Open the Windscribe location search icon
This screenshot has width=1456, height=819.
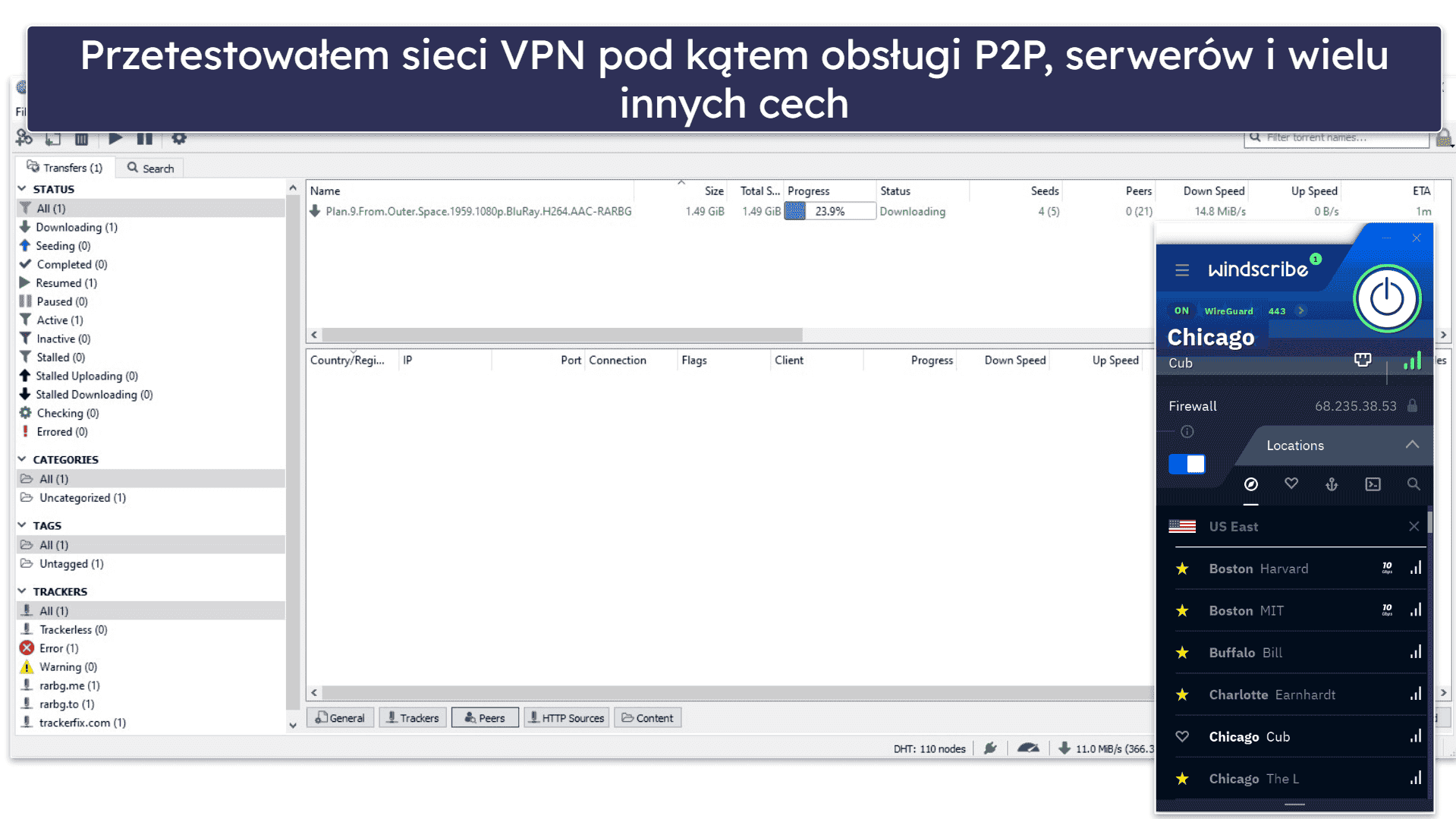(x=1414, y=484)
